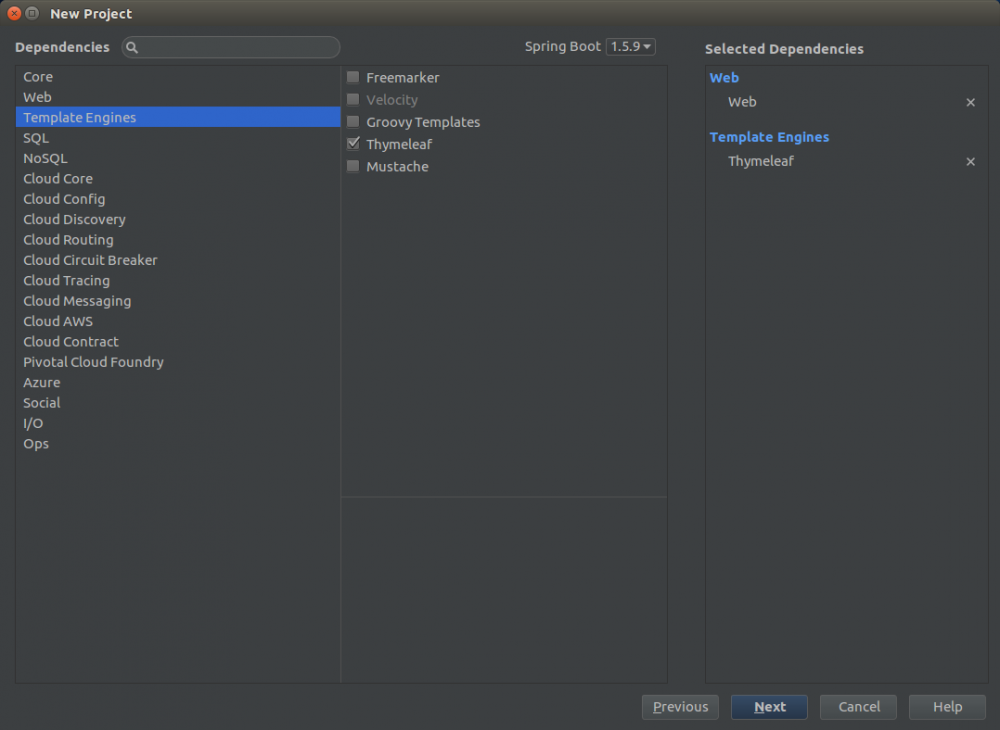
Task: Choose the Core category in list
Action: coord(38,77)
